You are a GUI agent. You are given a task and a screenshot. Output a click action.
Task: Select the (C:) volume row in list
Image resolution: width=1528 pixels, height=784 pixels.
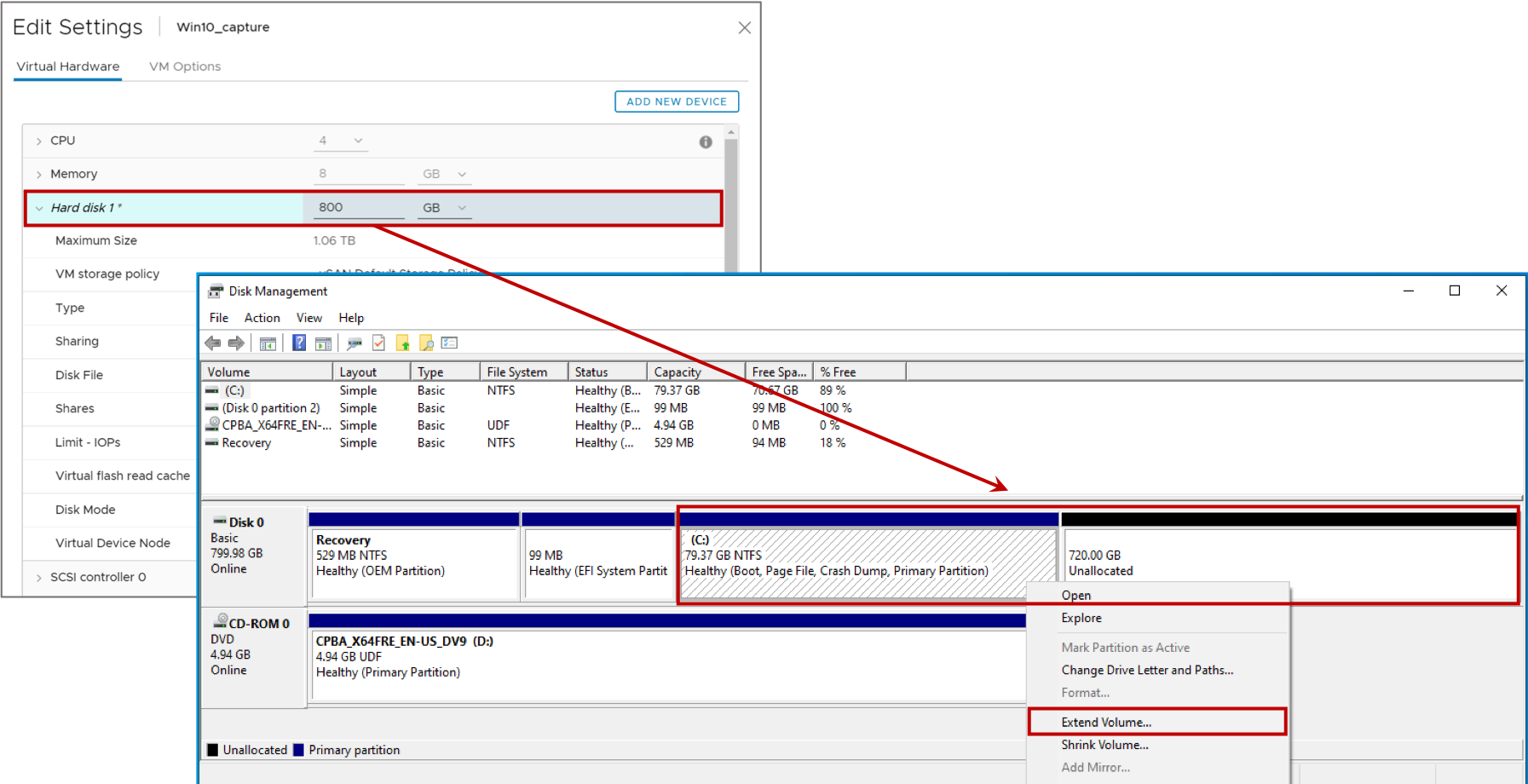tap(528, 390)
